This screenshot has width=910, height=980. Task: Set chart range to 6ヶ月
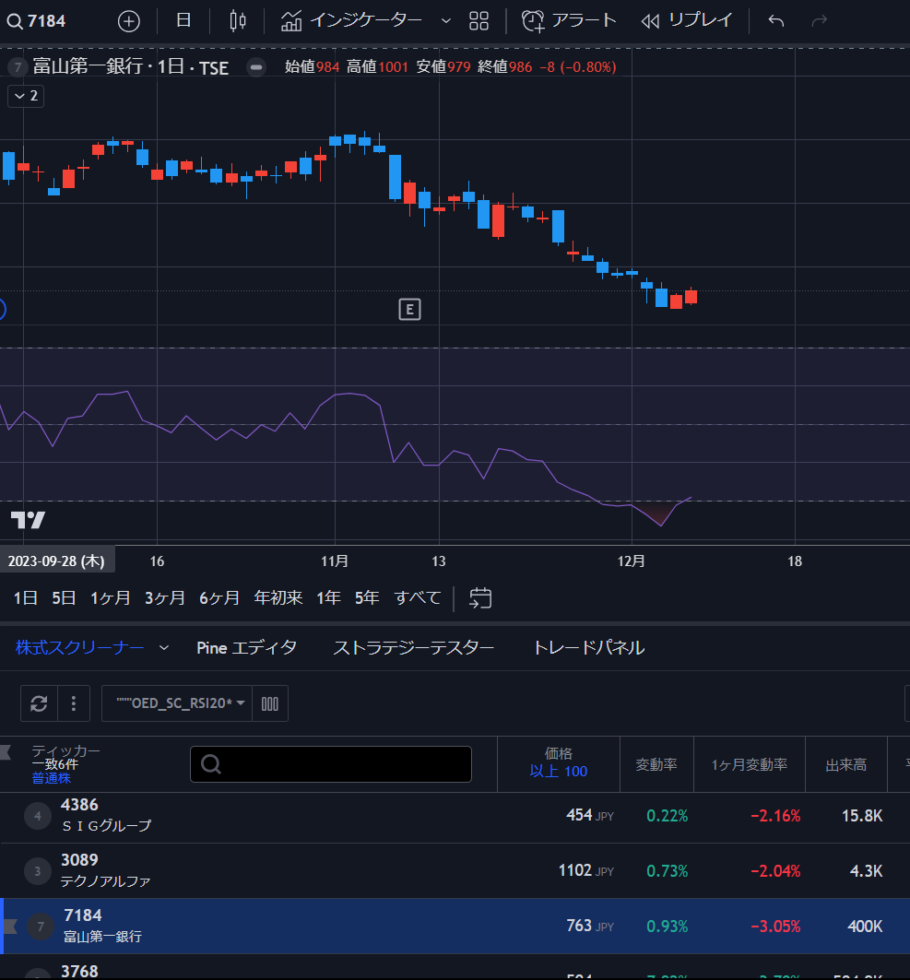click(219, 598)
